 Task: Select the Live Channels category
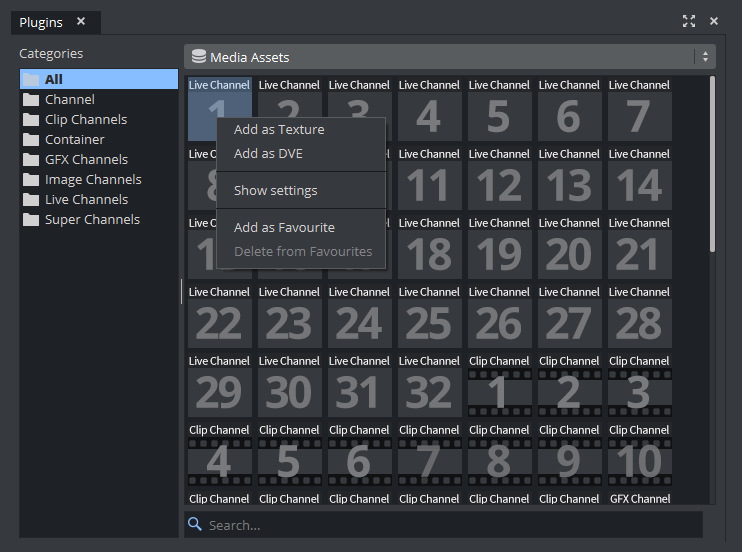[x=86, y=200]
